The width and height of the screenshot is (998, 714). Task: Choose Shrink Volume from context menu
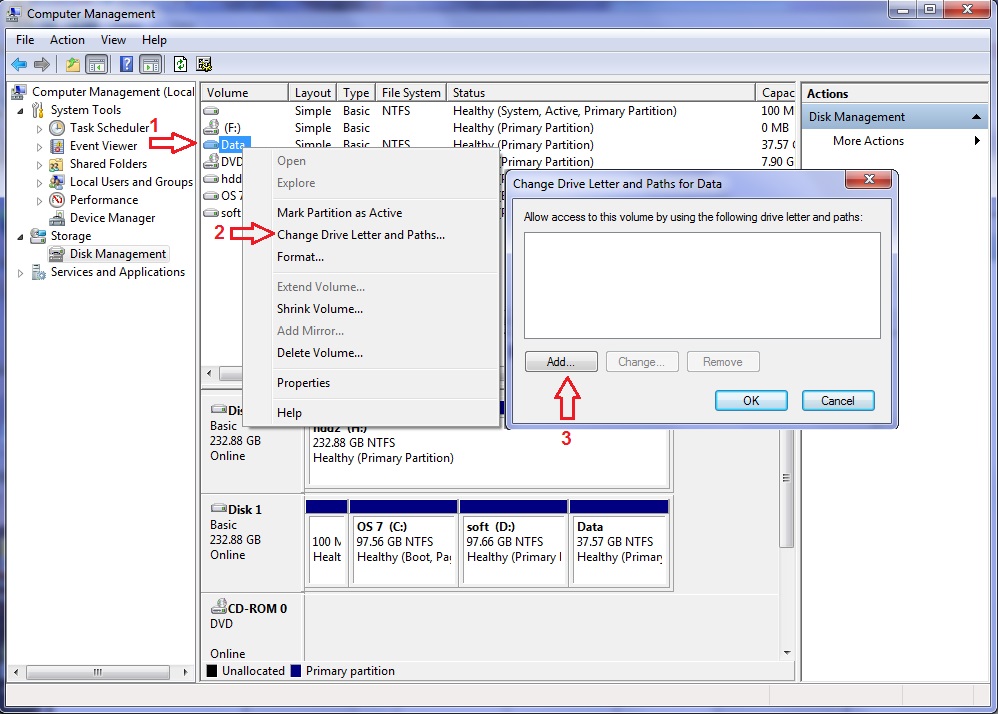coord(320,309)
